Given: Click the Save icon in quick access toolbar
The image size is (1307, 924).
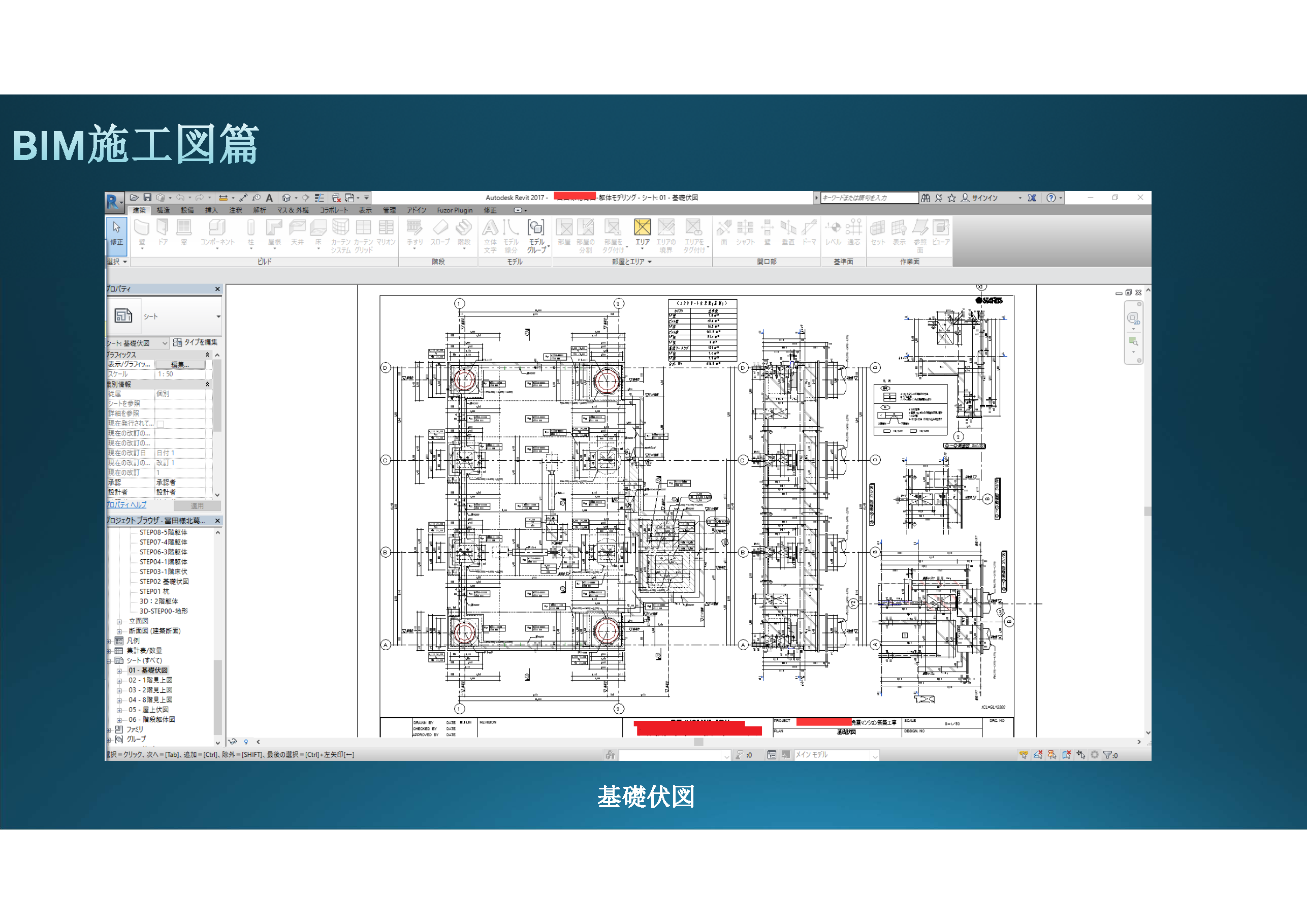Looking at the screenshot, I should point(147,198).
